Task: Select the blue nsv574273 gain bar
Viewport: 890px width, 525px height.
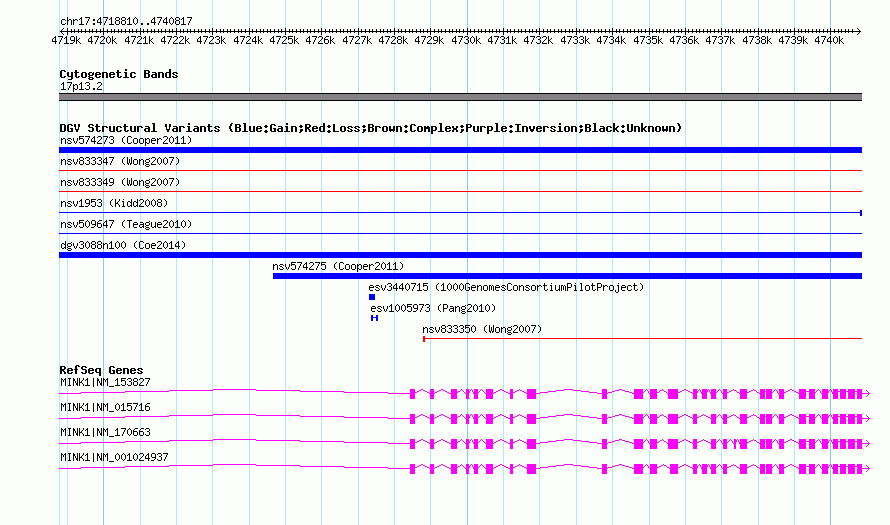Action: (460, 150)
